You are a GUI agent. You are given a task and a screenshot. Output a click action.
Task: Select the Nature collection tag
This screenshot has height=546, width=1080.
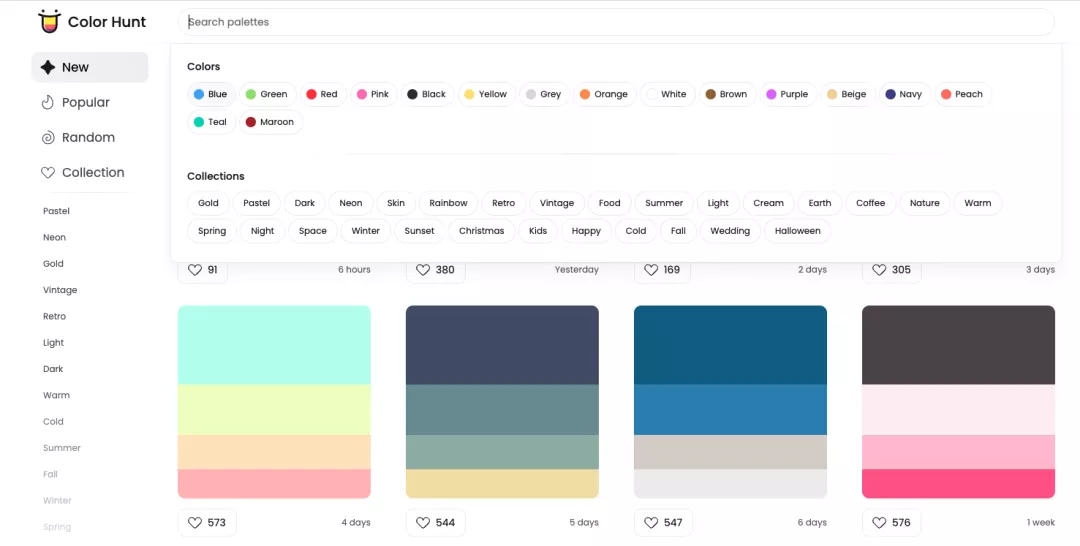pyautogui.click(x=925, y=203)
